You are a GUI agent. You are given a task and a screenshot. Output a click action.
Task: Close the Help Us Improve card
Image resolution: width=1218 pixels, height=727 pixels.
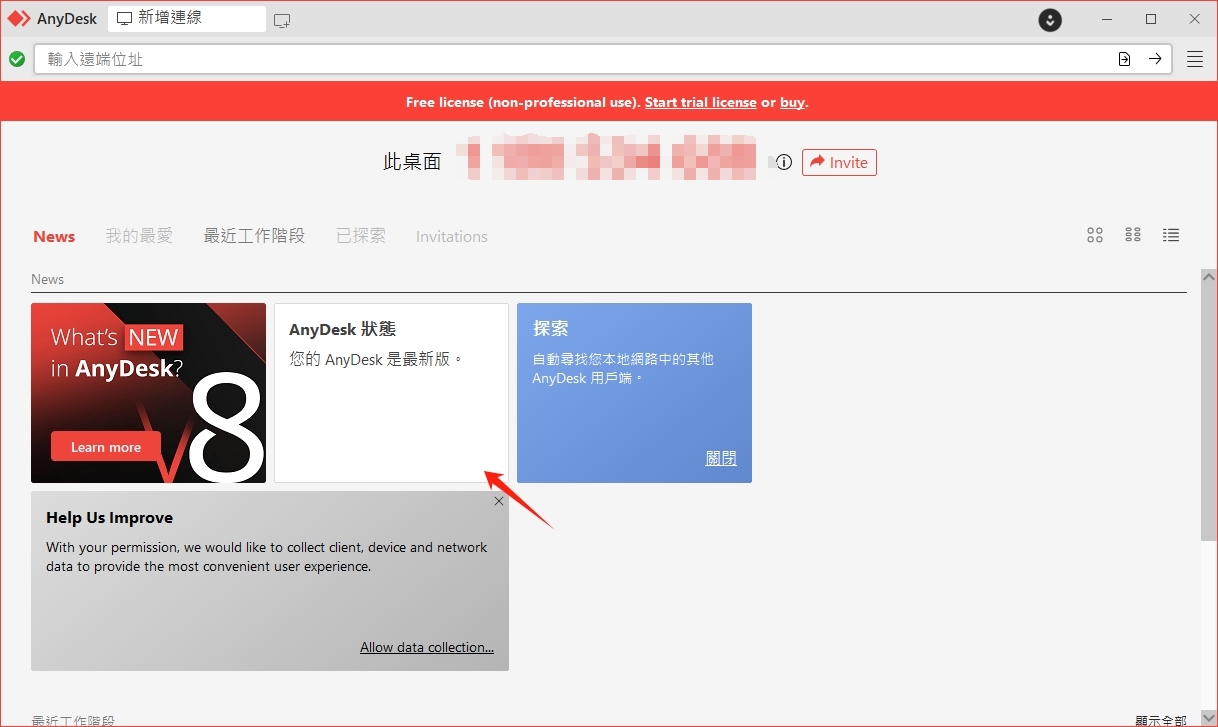pos(499,501)
